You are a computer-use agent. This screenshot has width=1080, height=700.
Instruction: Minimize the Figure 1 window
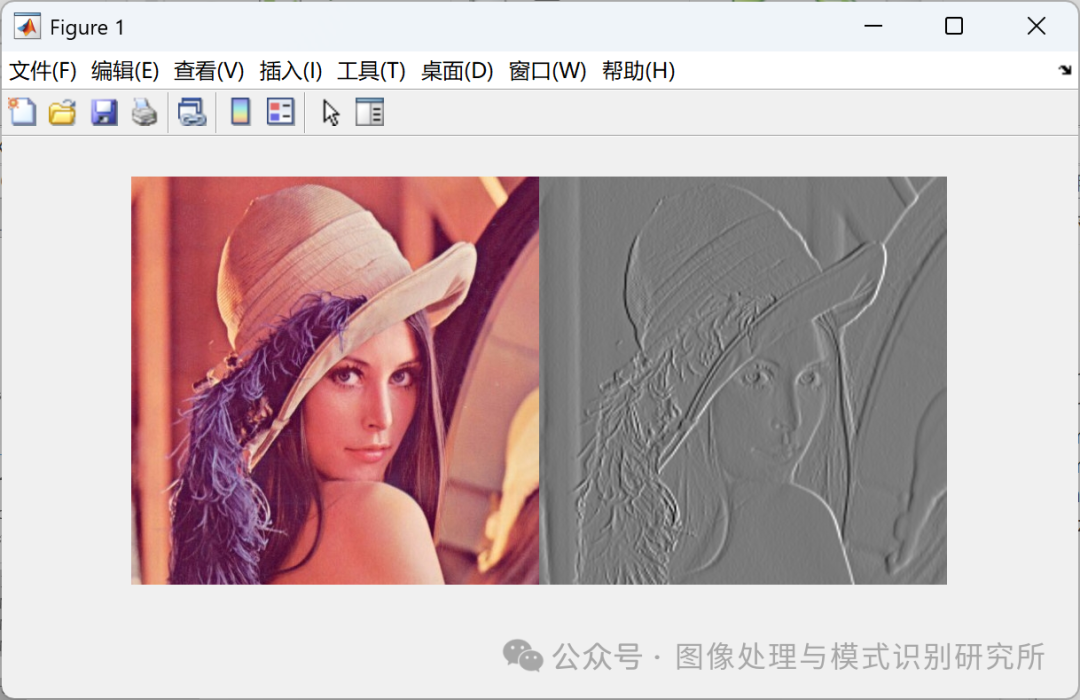pyautogui.click(x=873, y=26)
